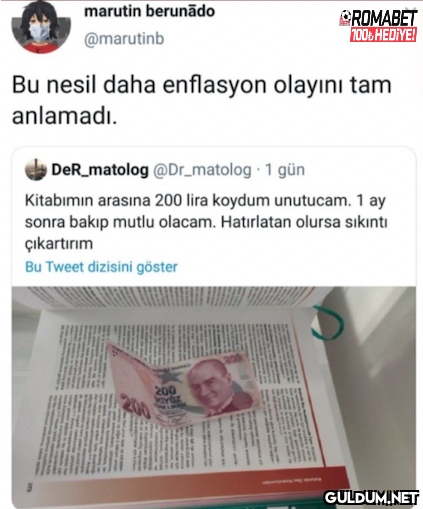
Task: Select the 'Bu nesil daha enflasyon' tweet text
Action: click(202, 100)
